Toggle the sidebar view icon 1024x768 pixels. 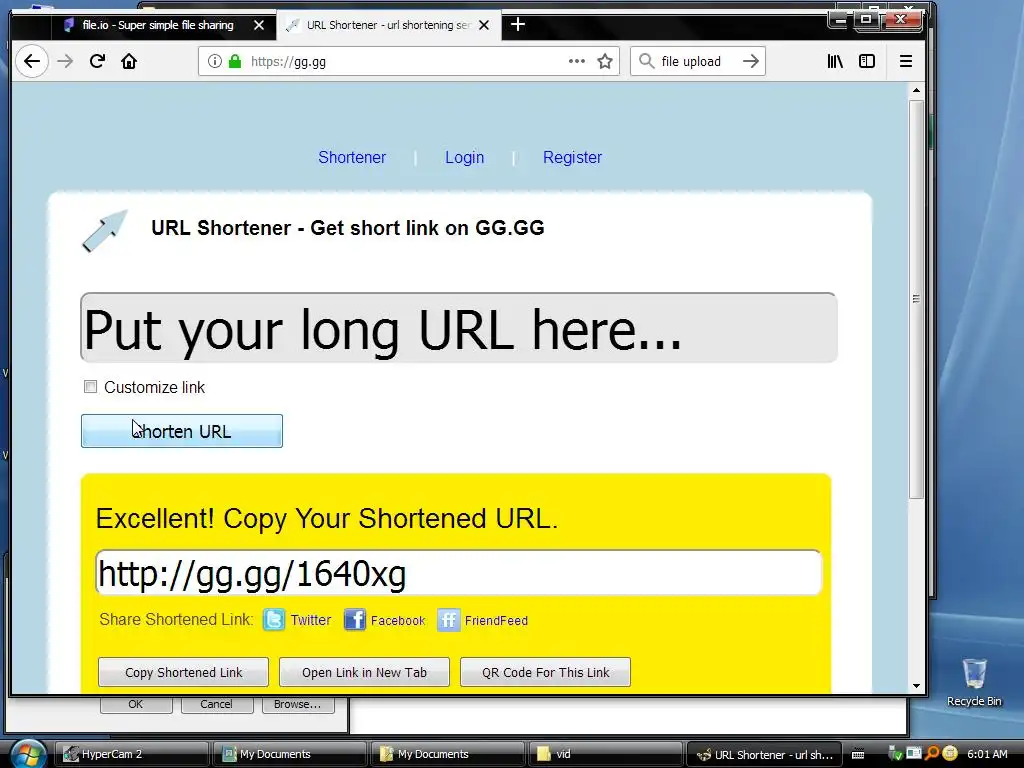point(867,61)
